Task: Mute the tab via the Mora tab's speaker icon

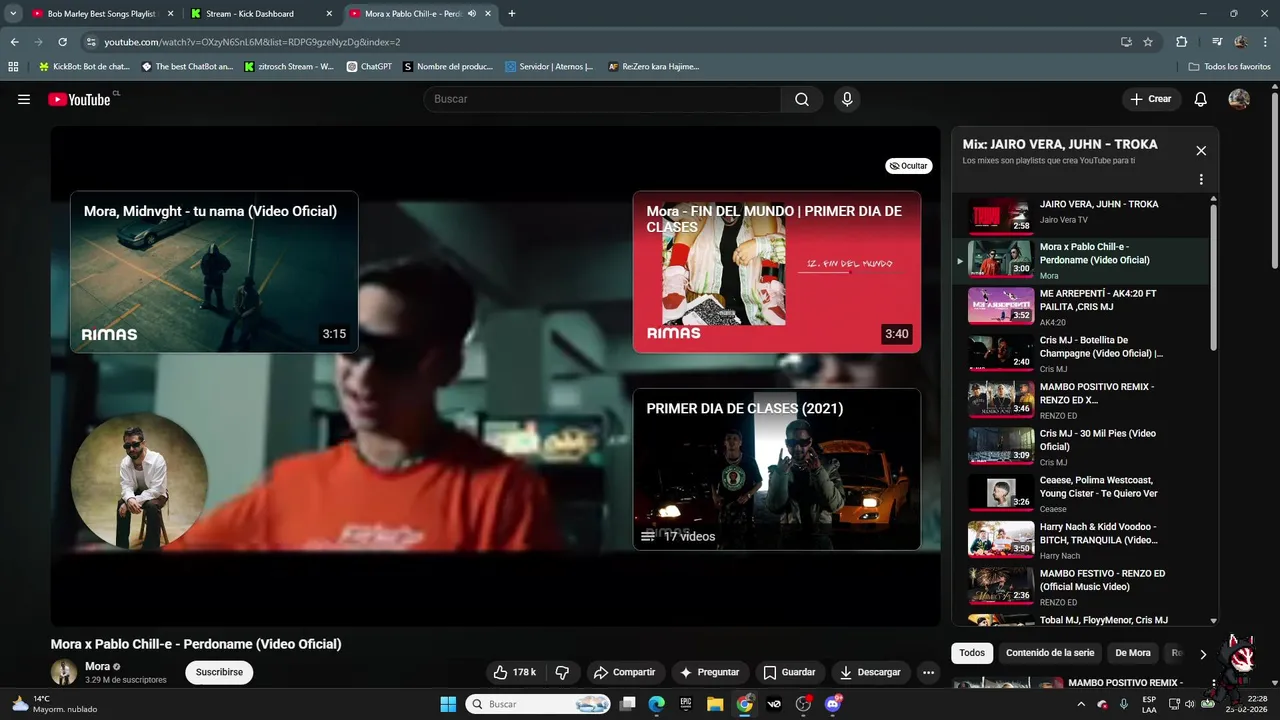Action: 472,14
